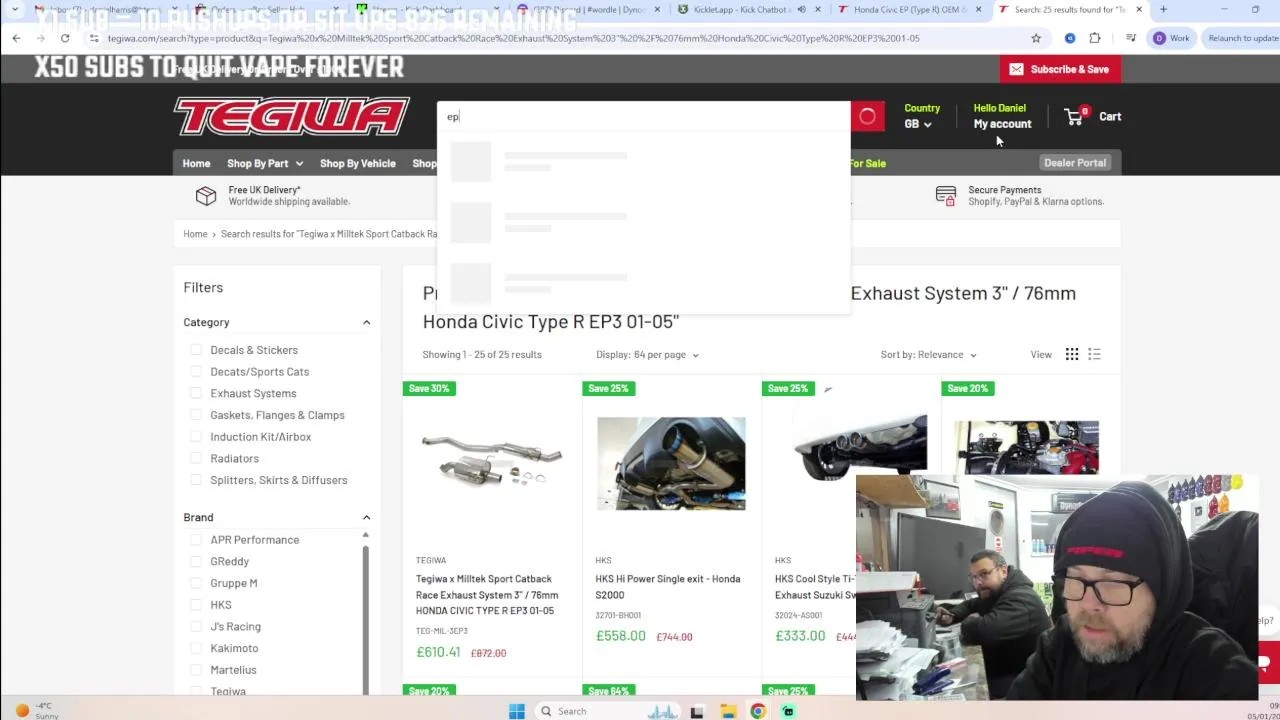This screenshot has height=720, width=1280.
Task: Open File Explorer from taskbar
Action: point(728,711)
